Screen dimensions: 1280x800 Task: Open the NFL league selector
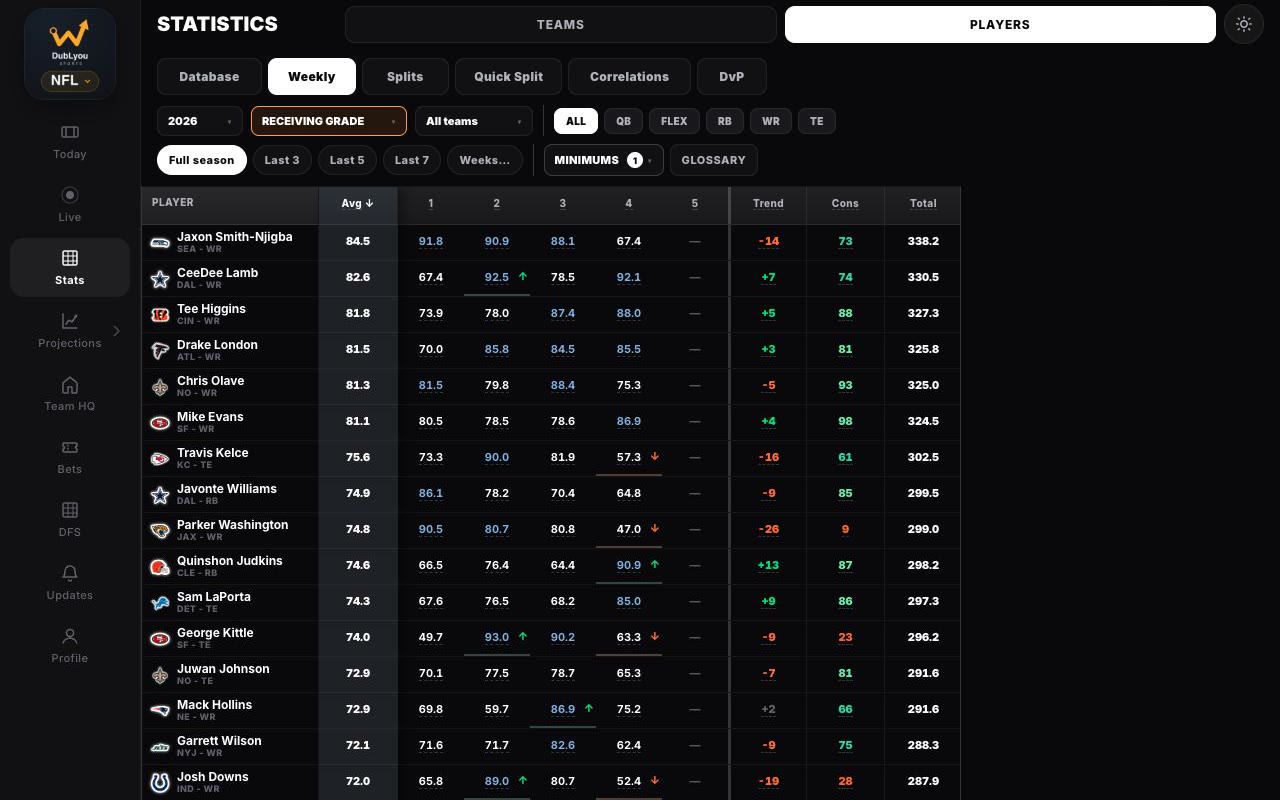70,81
